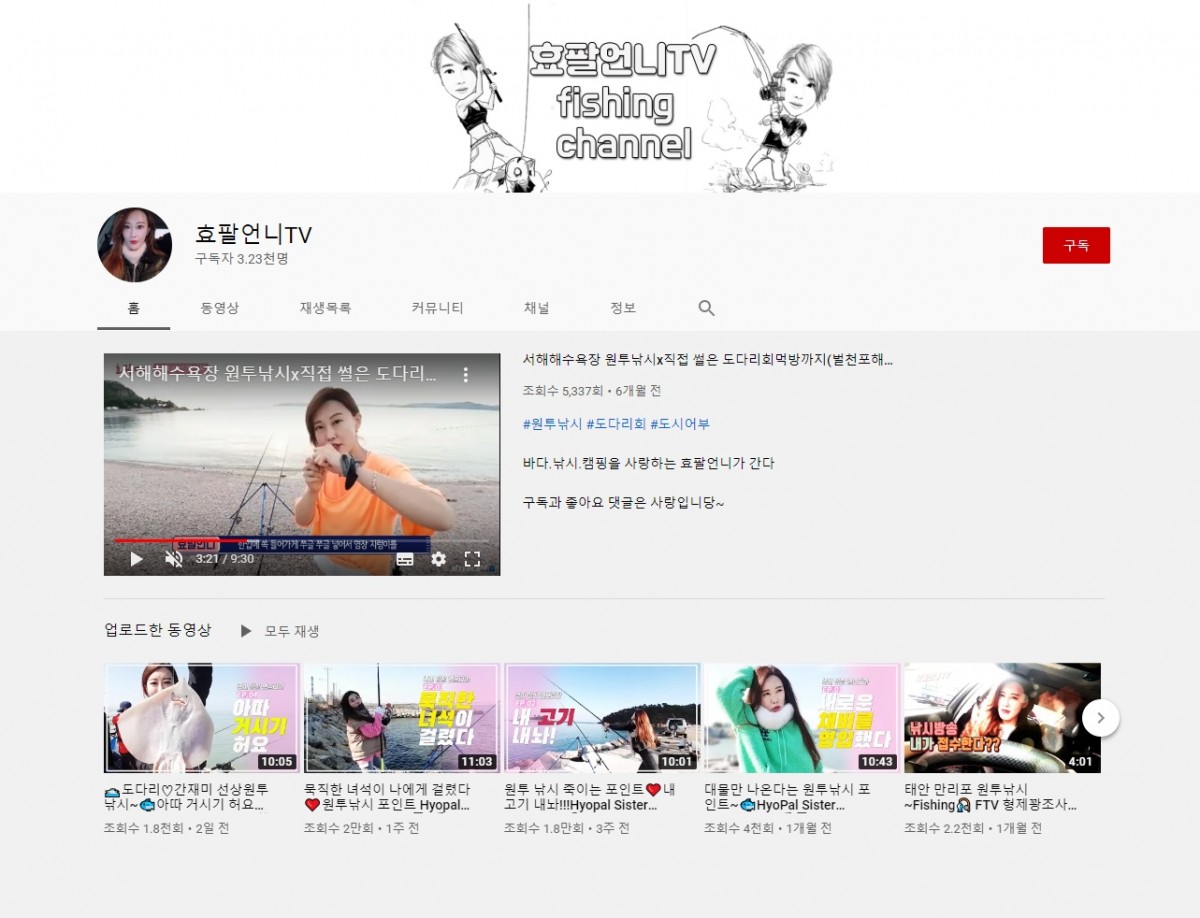Click the channel search magnifier icon
The image size is (1200, 918).
pos(706,308)
